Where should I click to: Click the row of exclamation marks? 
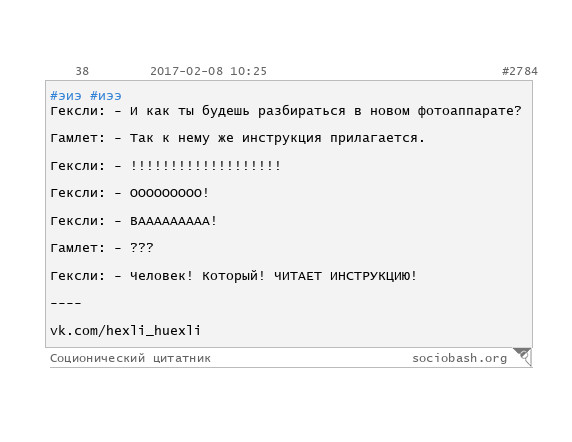coord(205,166)
